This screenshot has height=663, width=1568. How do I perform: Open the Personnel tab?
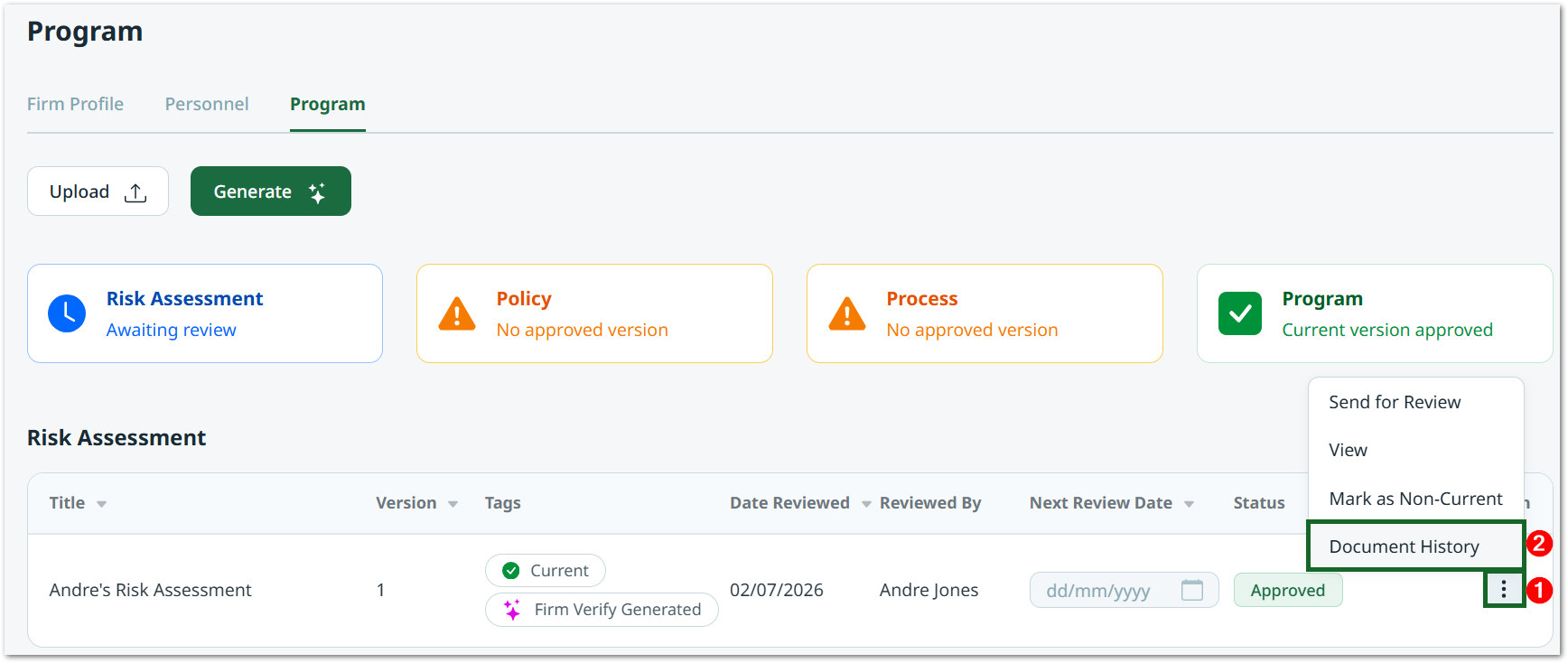207,104
